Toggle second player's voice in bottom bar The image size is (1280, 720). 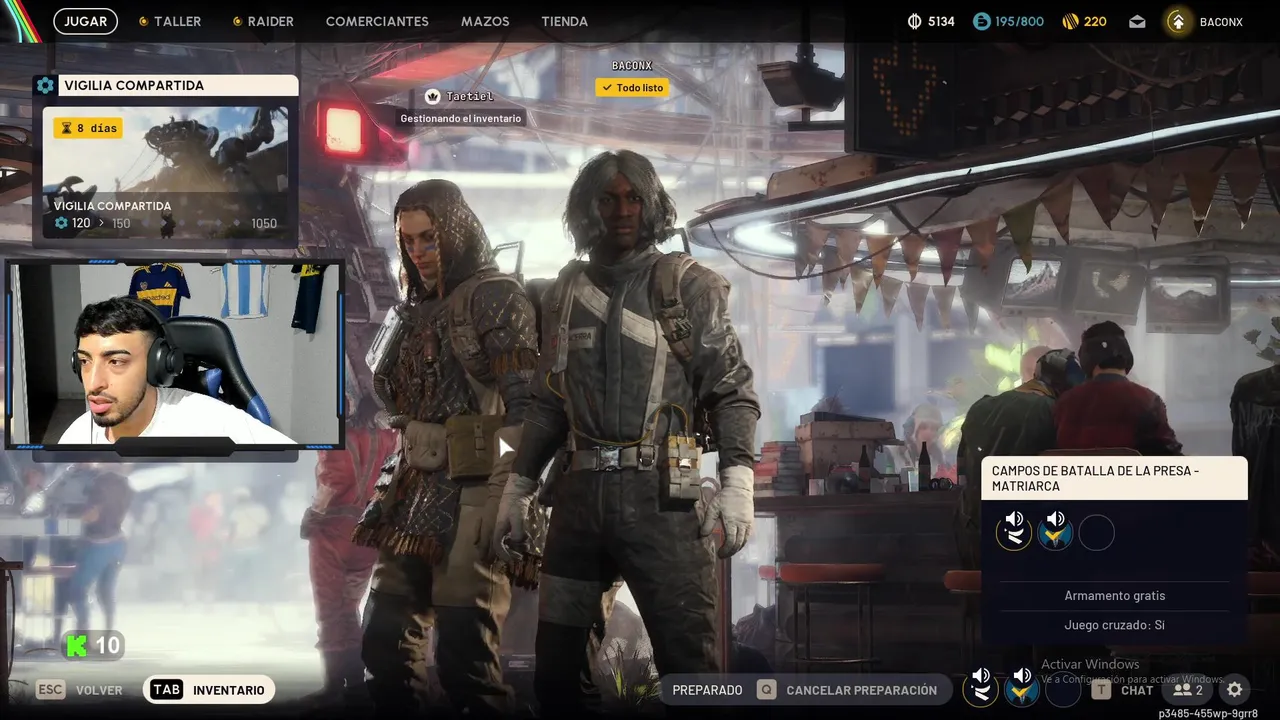1022,688
